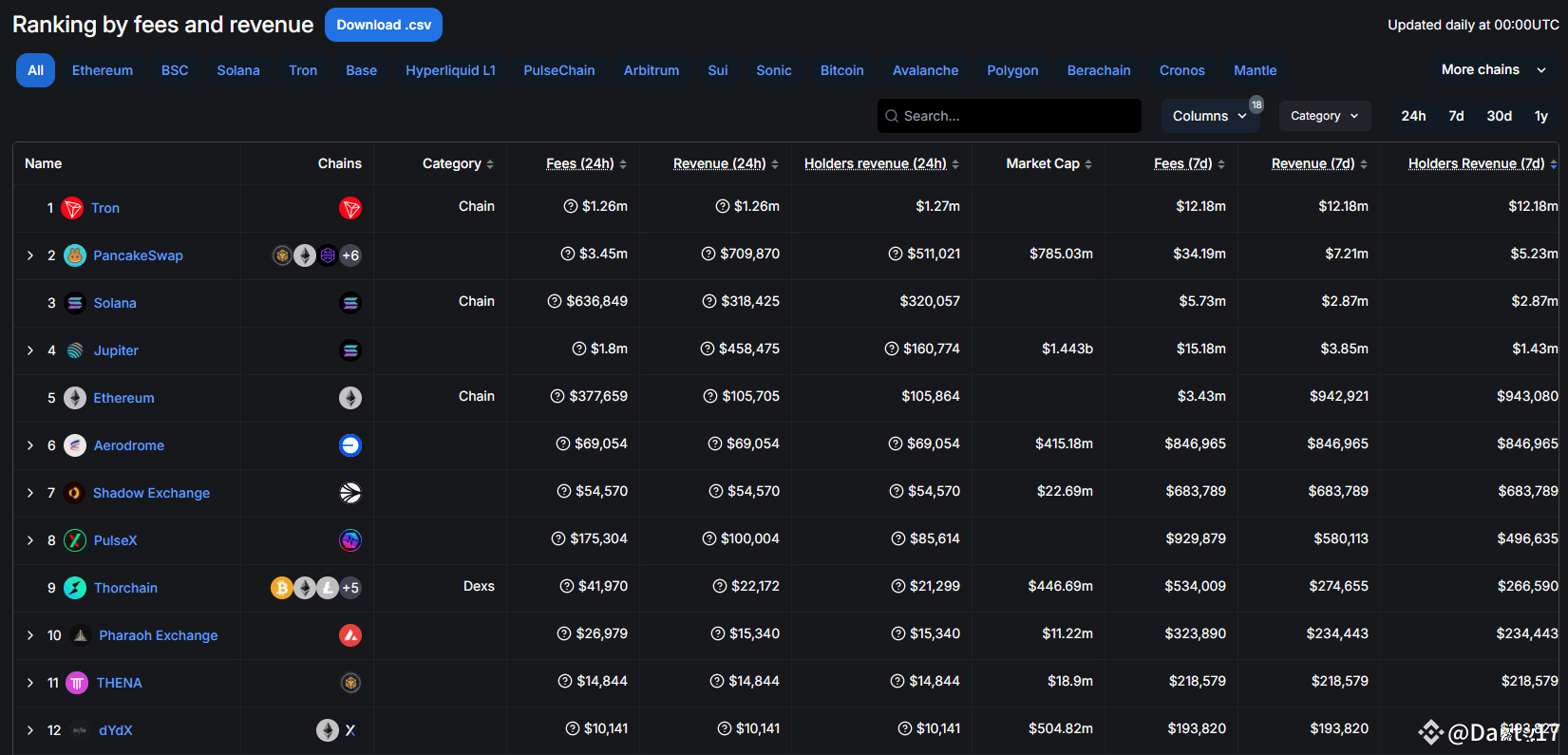Expand the THENA row
Image resolution: width=1568 pixels, height=755 pixels.
(x=30, y=683)
